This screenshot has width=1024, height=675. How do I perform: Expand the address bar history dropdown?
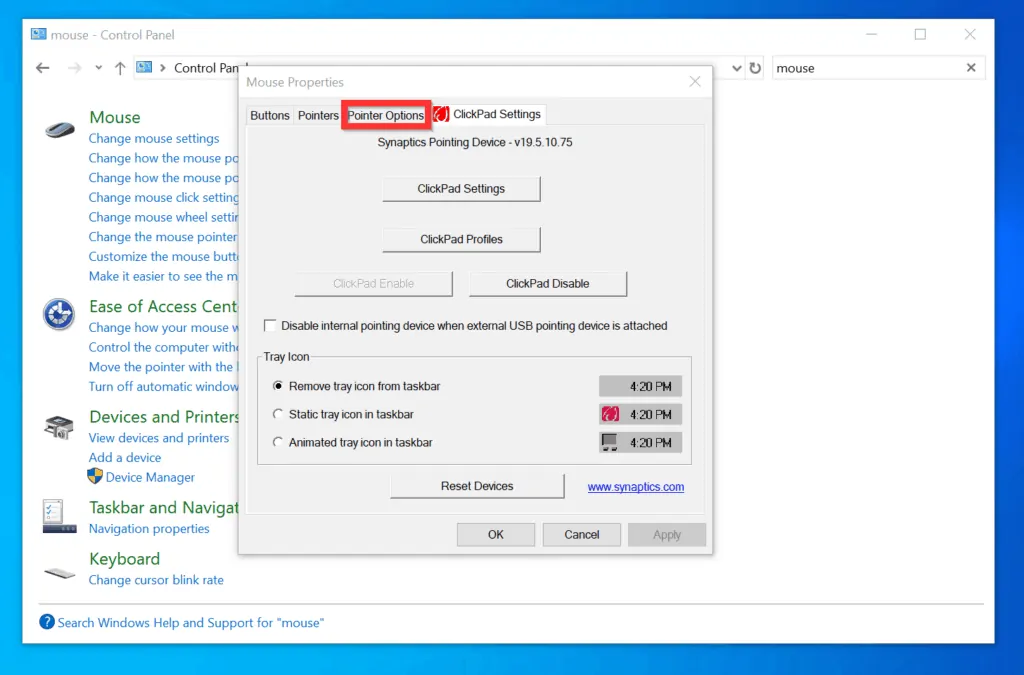737,68
